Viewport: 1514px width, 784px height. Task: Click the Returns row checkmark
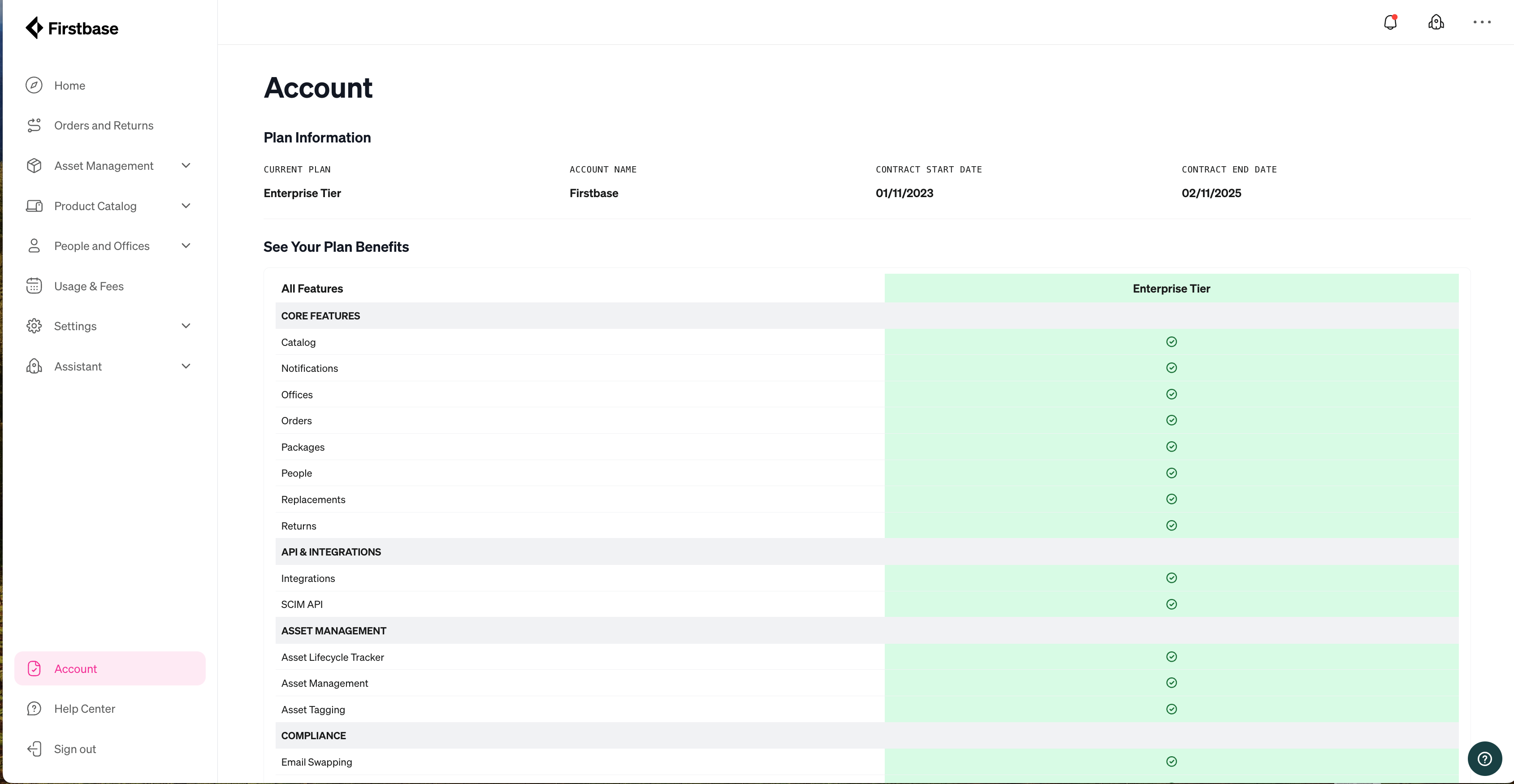click(x=1171, y=526)
